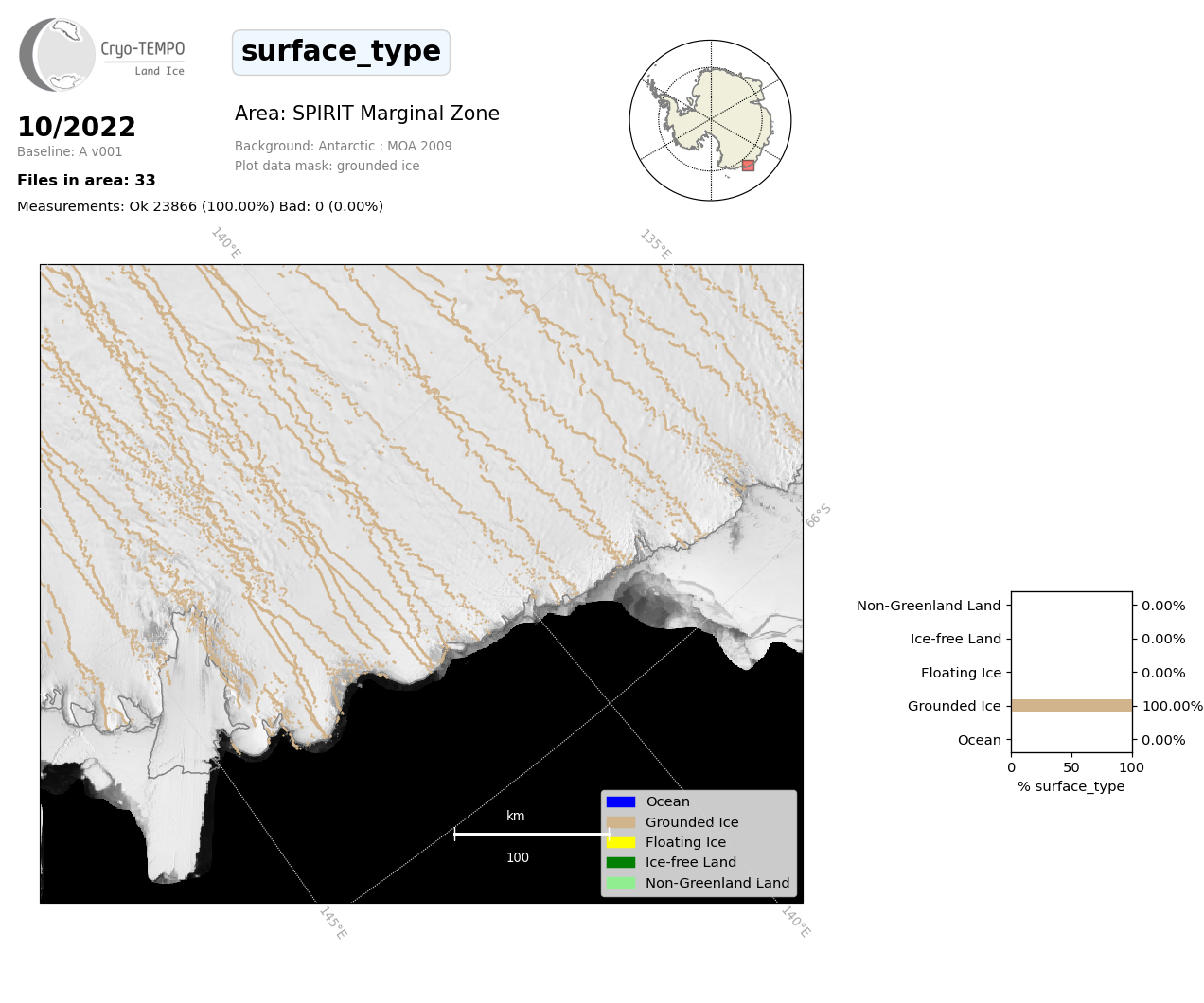This screenshot has height=1003, width=1204.
Task: Click 'Background: Antarctic : MOA 2009' text
Action: click(344, 146)
